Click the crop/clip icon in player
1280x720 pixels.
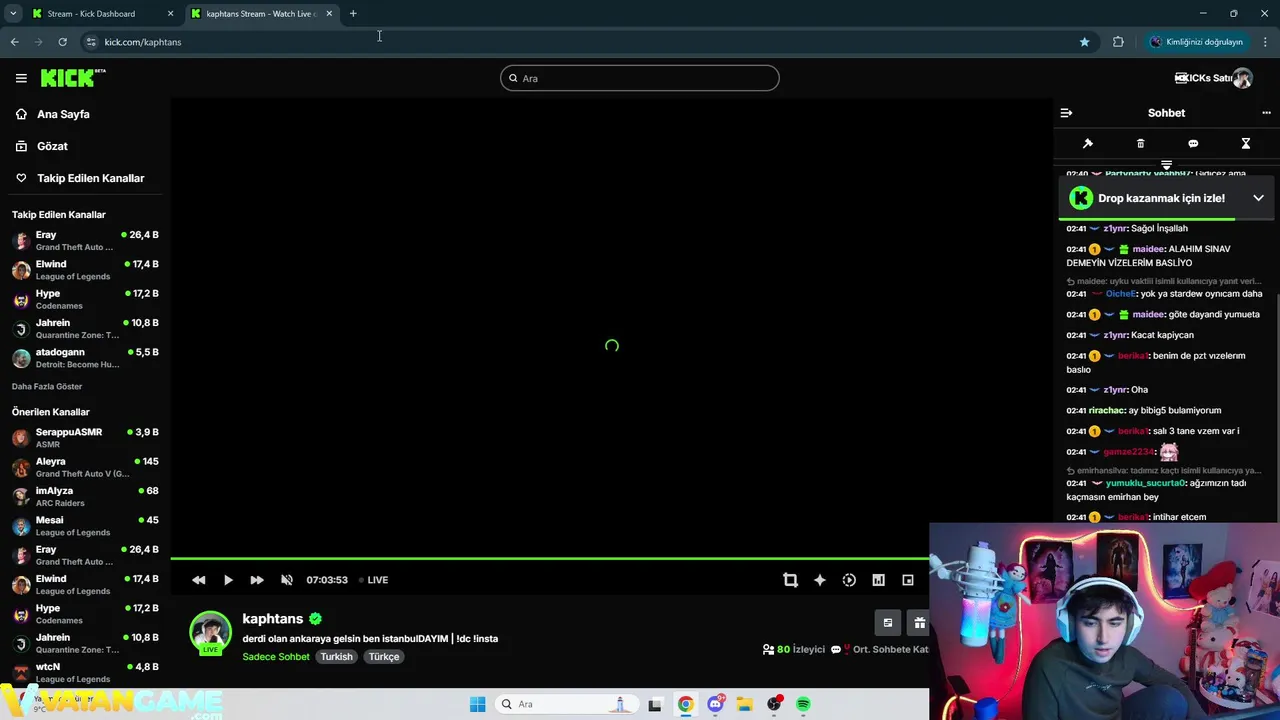790,580
